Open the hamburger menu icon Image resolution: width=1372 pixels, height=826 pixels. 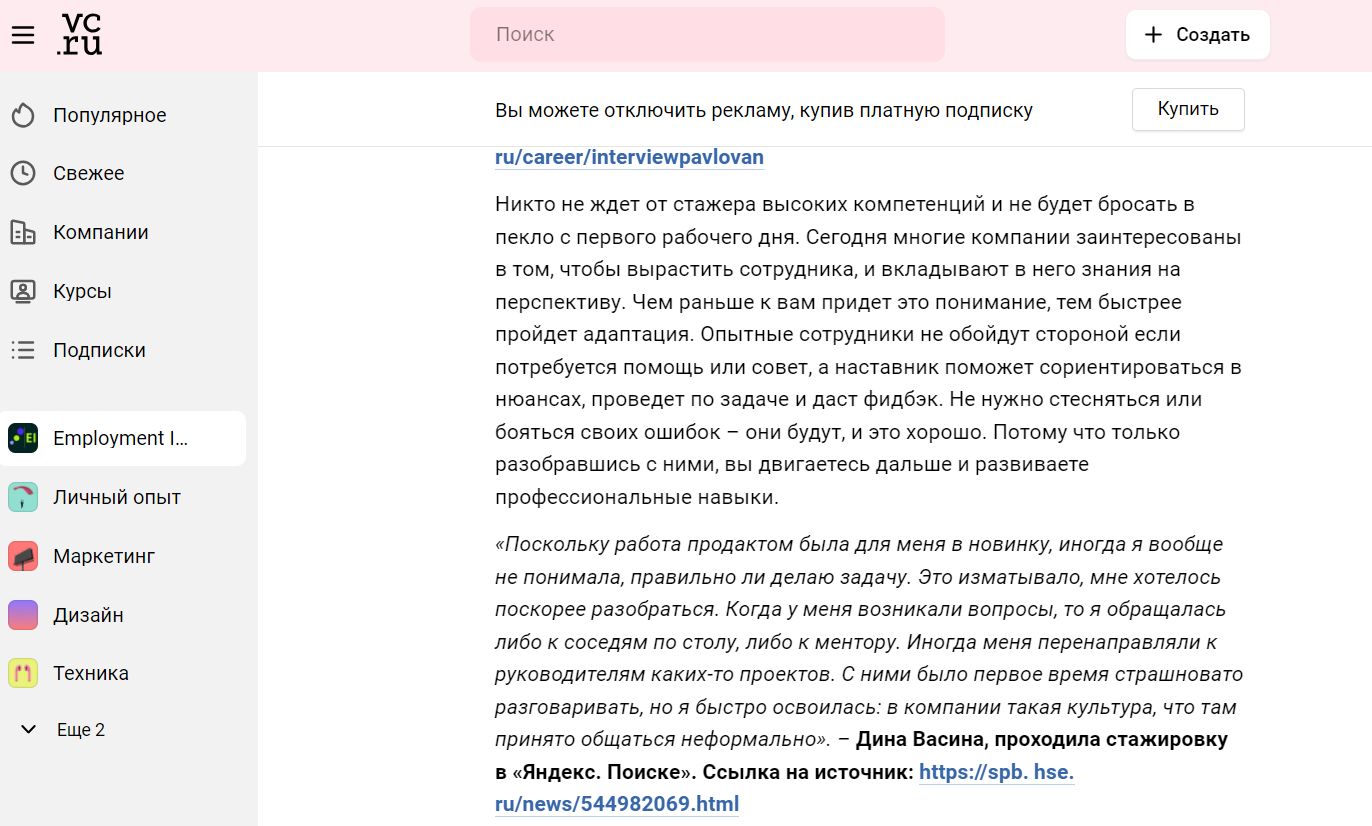tap(23, 35)
